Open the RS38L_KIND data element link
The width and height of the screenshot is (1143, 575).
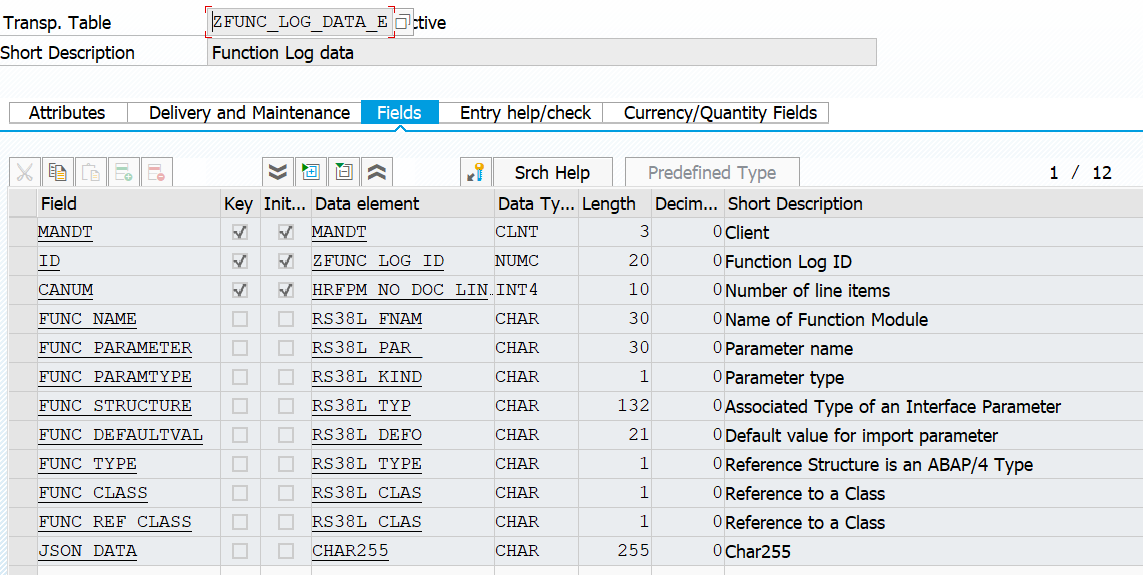click(x=367, y=377)
